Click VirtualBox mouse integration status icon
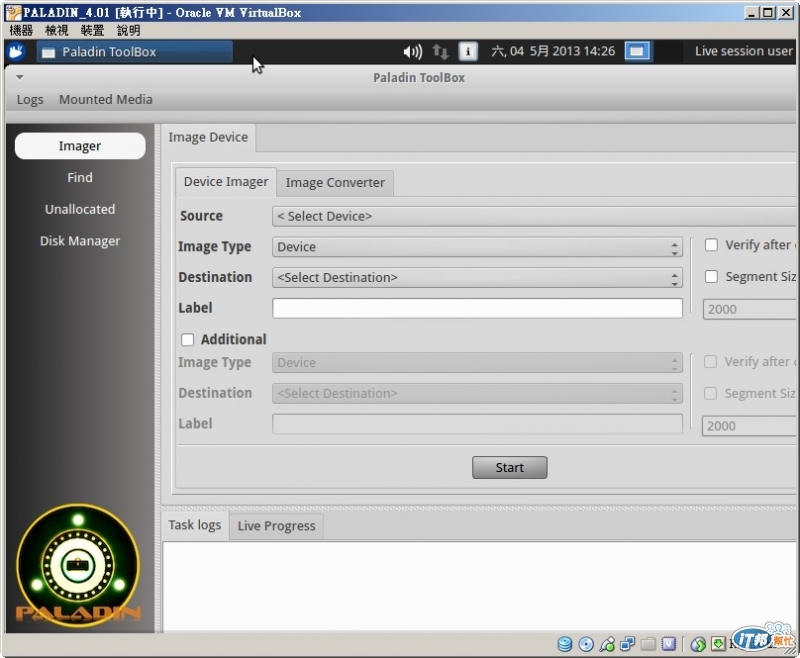This screenshot has width=800, height=658. click(697, 644)
